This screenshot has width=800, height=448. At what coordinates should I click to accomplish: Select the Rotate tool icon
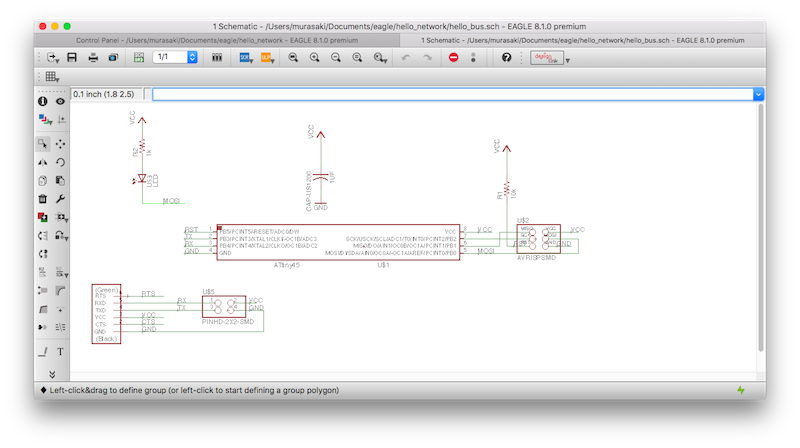(x=61, y=162)
